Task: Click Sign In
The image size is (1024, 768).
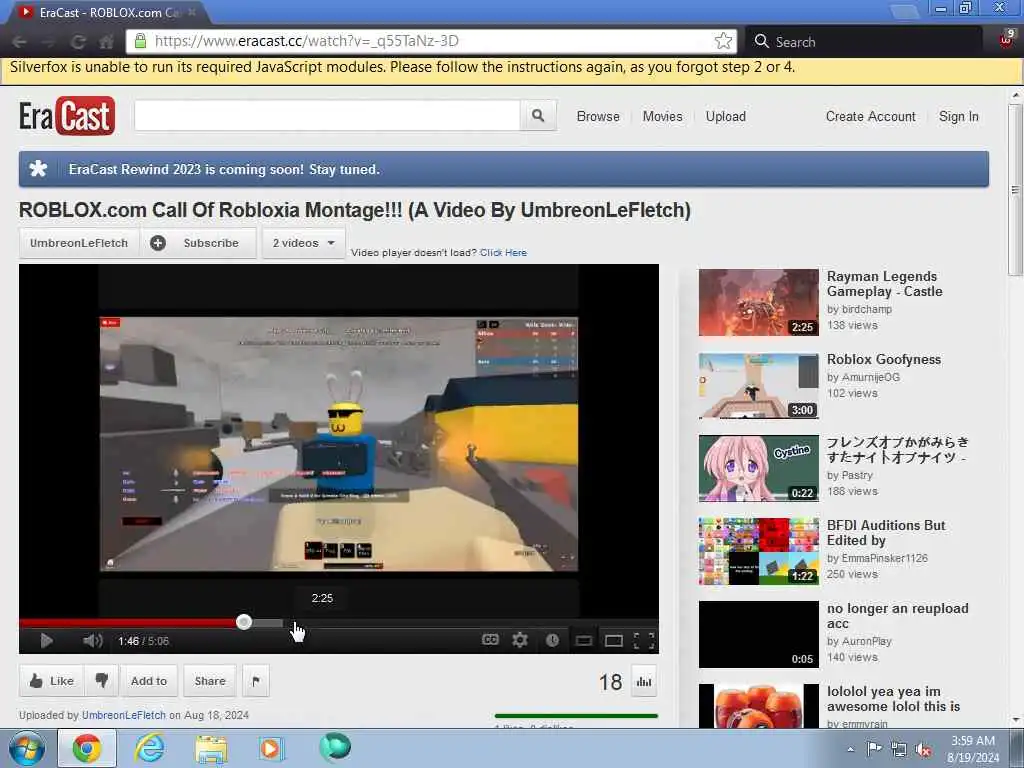Action: [x=959, y=116]
